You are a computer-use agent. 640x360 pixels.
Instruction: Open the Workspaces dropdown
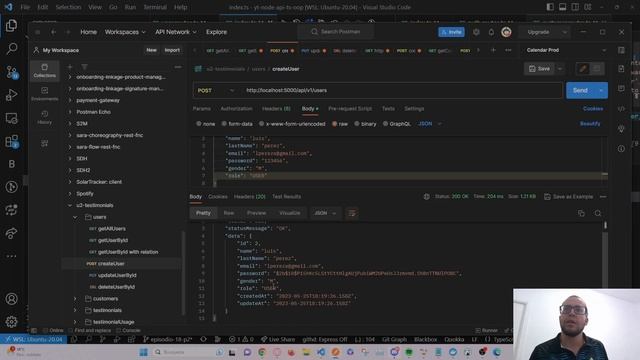[125, 32]
